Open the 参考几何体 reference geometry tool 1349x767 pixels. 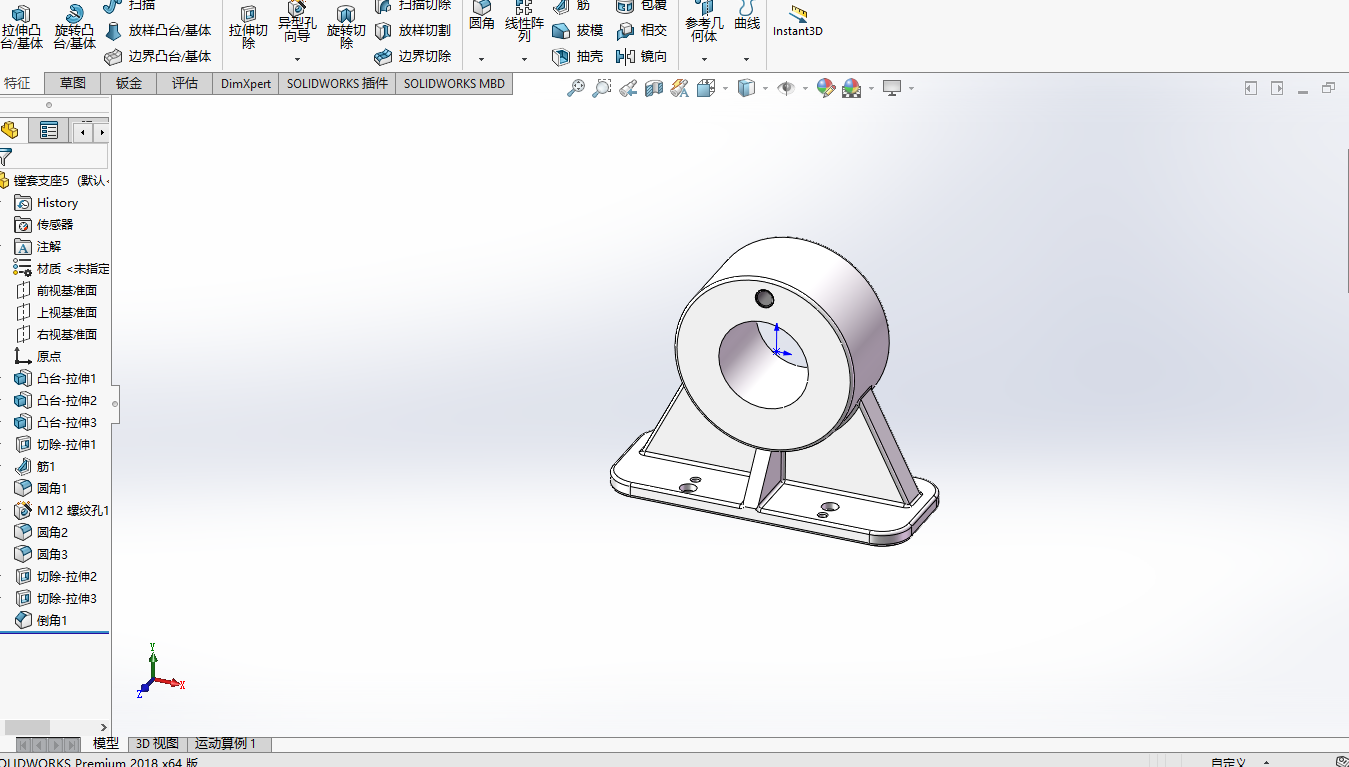click(x=704, y=22)
